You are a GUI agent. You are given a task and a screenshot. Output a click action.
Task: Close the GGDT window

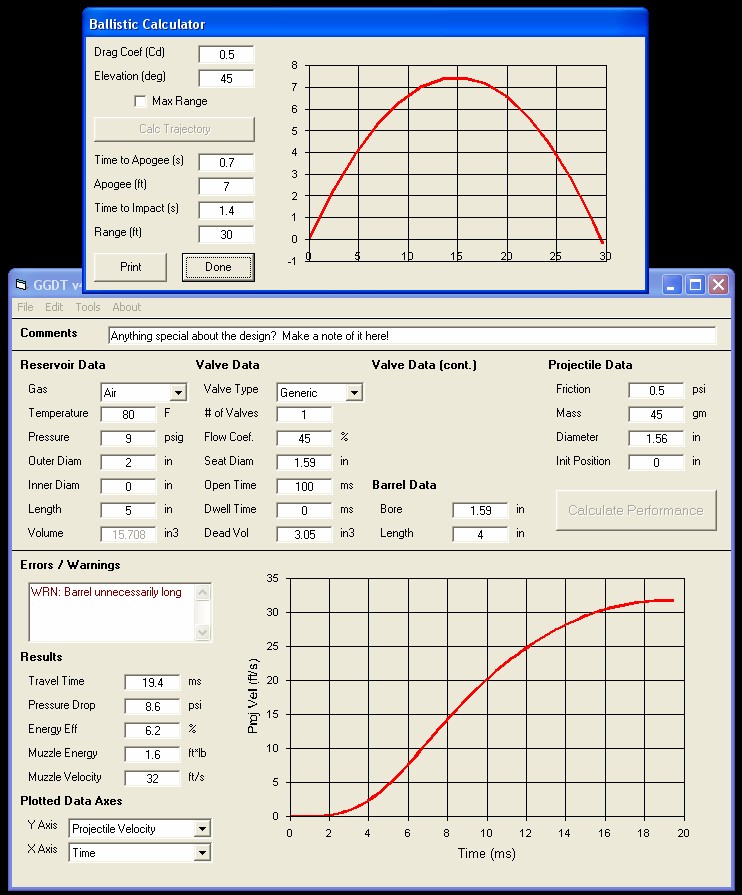point(718,284)
